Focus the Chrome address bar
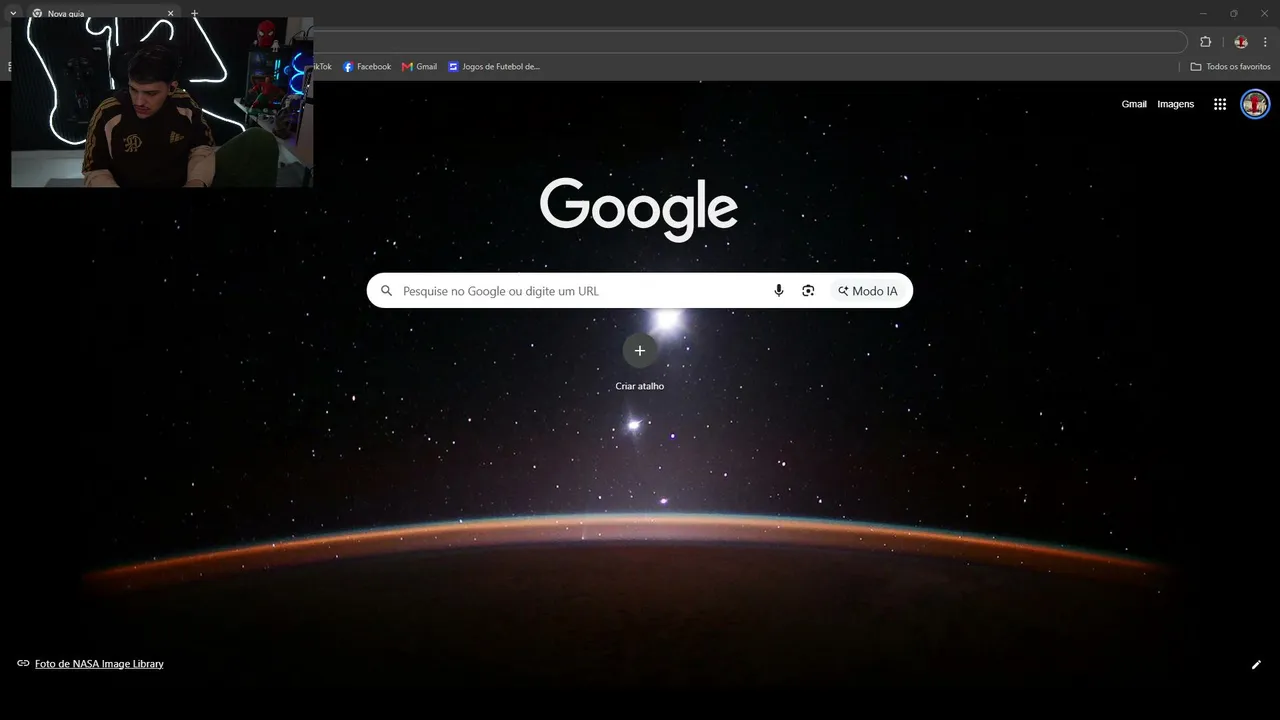1280x720 pixels. point(750,42)
